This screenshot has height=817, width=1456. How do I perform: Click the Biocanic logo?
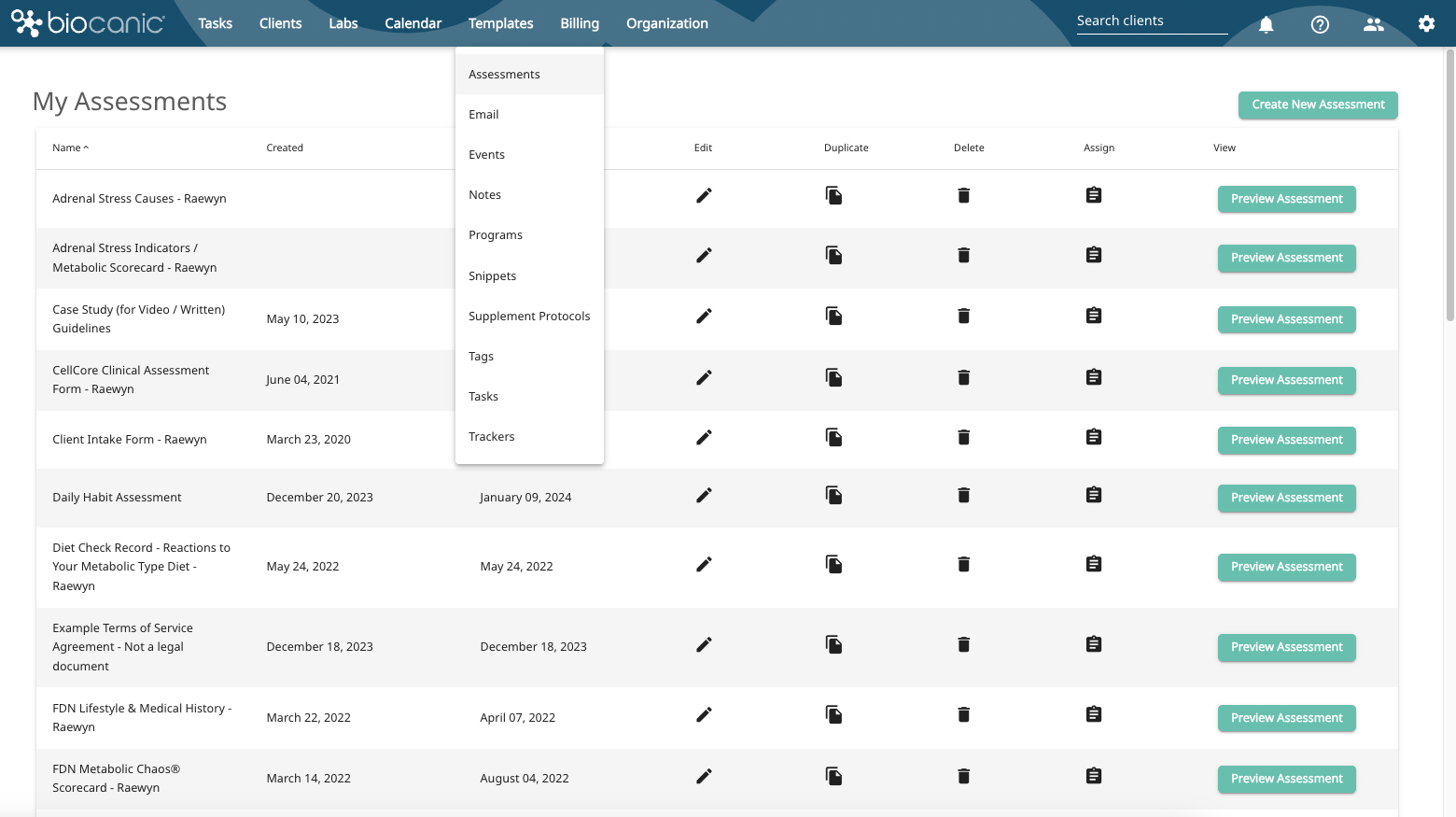coord(88,22)
